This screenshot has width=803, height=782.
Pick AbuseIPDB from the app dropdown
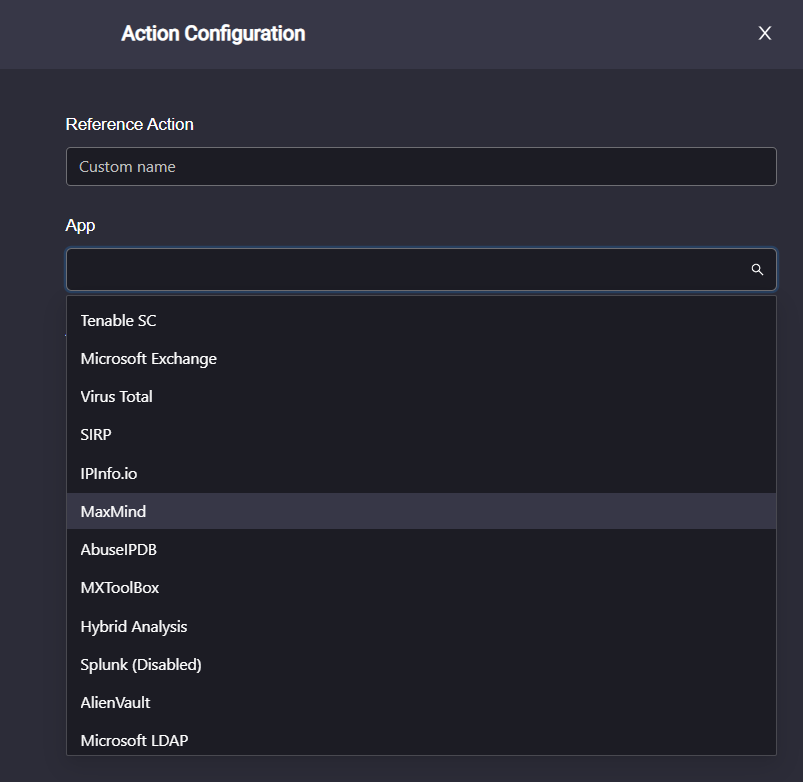point(421,549)
